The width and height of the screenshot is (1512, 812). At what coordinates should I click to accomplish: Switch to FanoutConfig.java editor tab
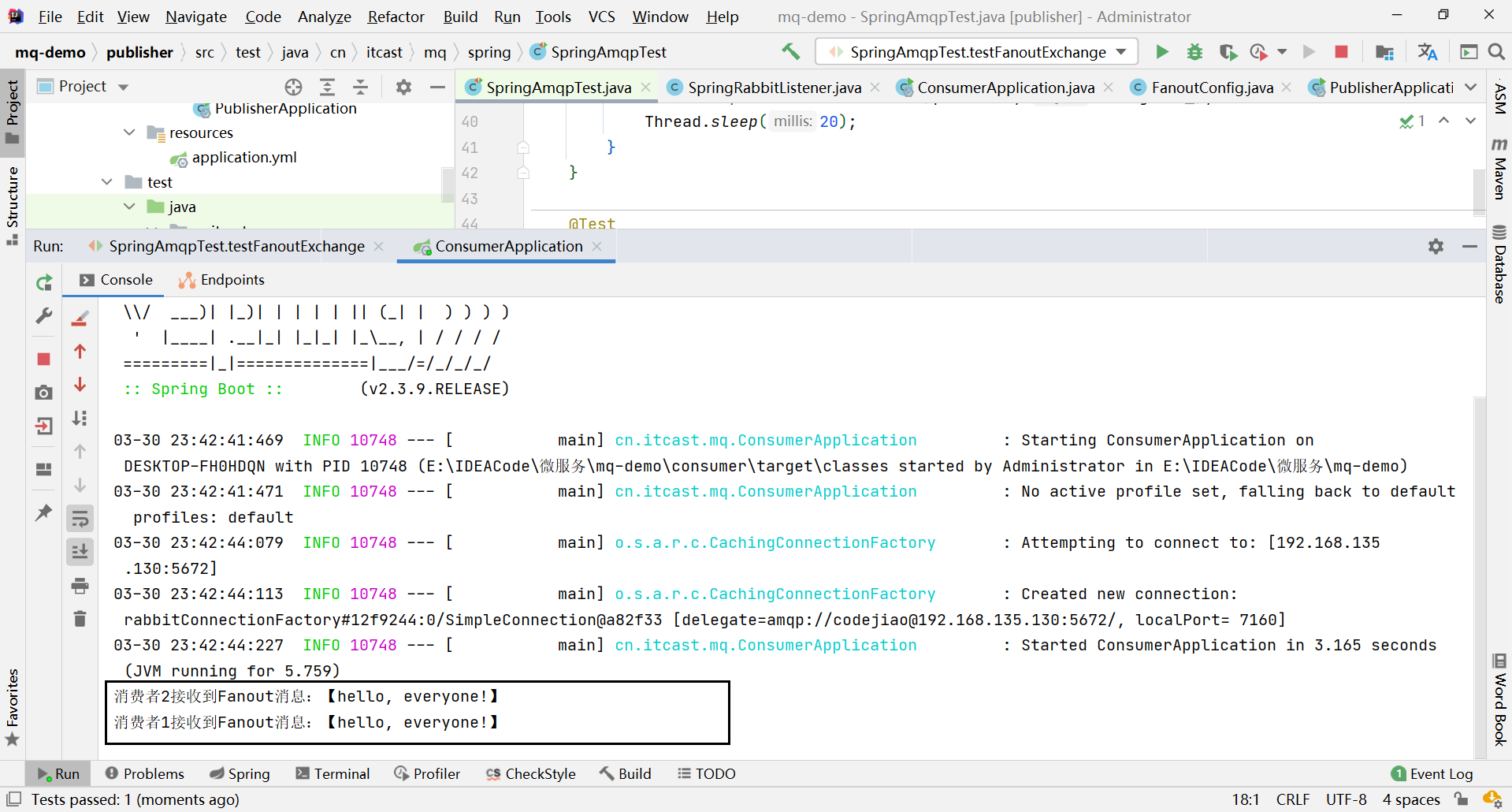point(1212,88)
